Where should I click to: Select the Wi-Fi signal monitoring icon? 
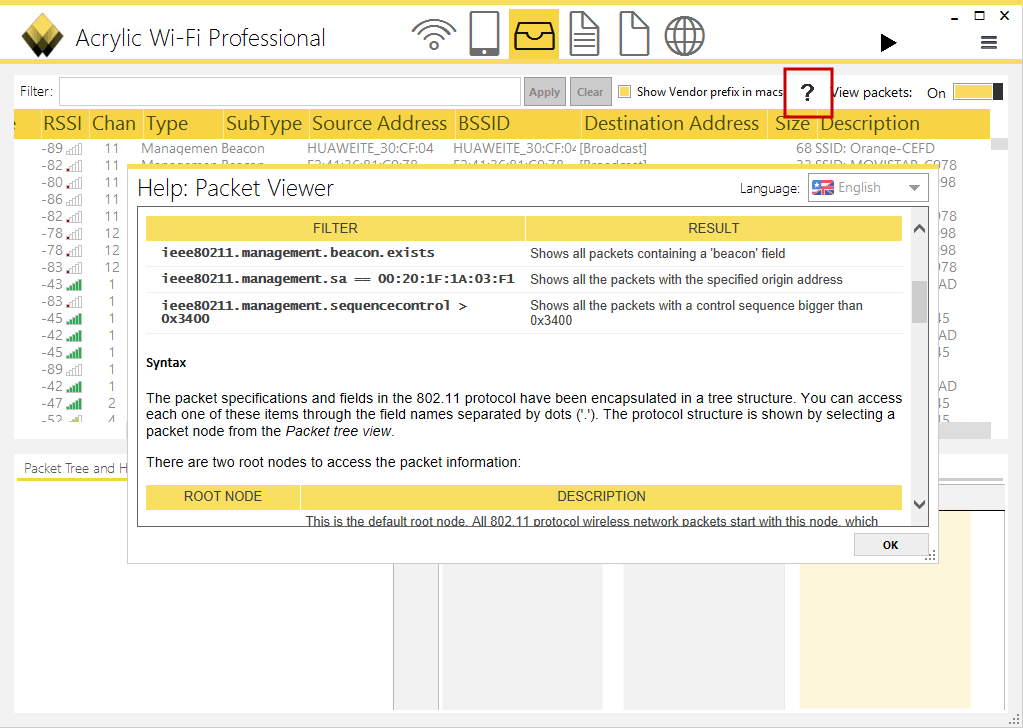[x=433, y=34]
